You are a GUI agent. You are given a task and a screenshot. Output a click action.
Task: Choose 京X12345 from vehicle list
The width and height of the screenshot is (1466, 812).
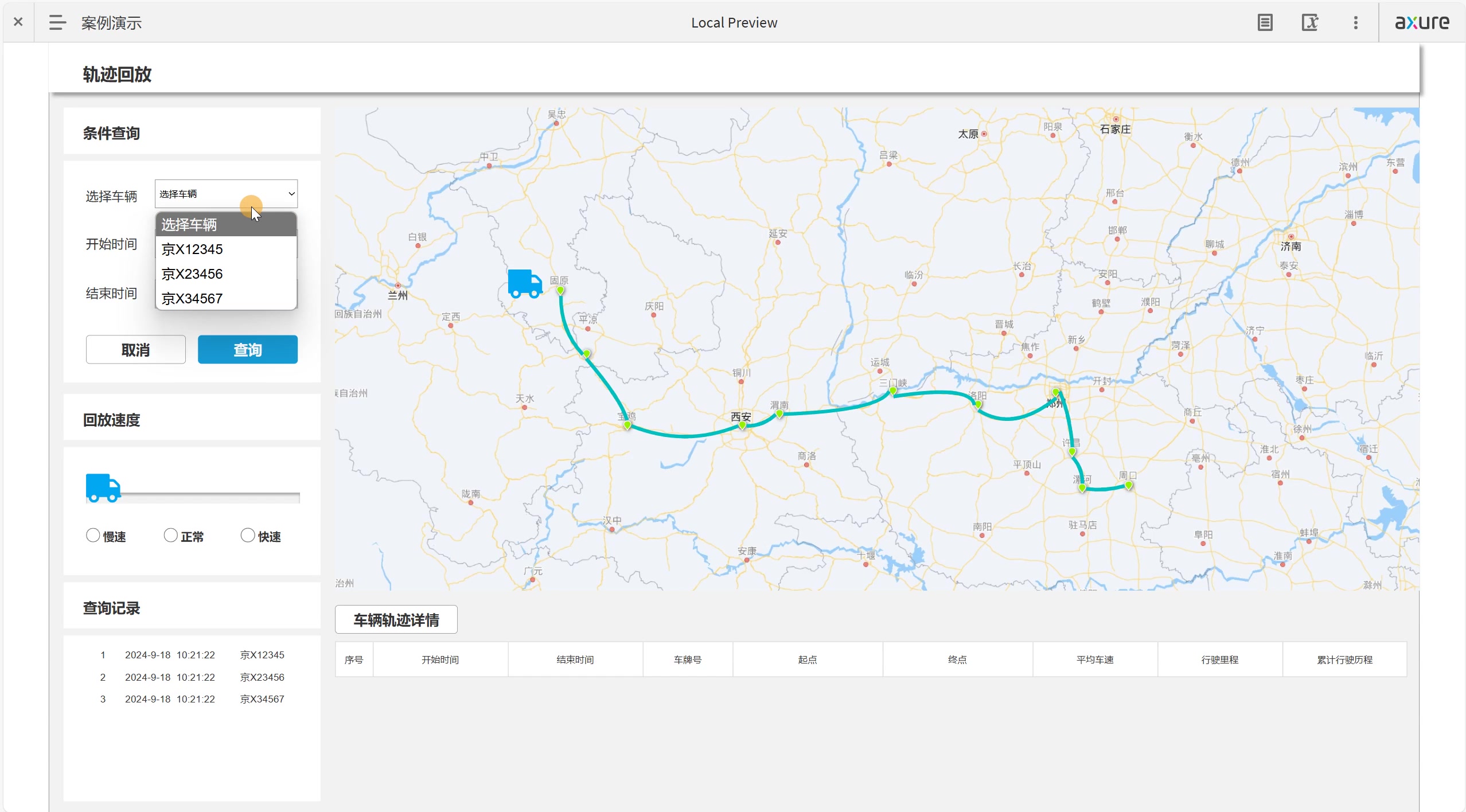pos(192,249)
